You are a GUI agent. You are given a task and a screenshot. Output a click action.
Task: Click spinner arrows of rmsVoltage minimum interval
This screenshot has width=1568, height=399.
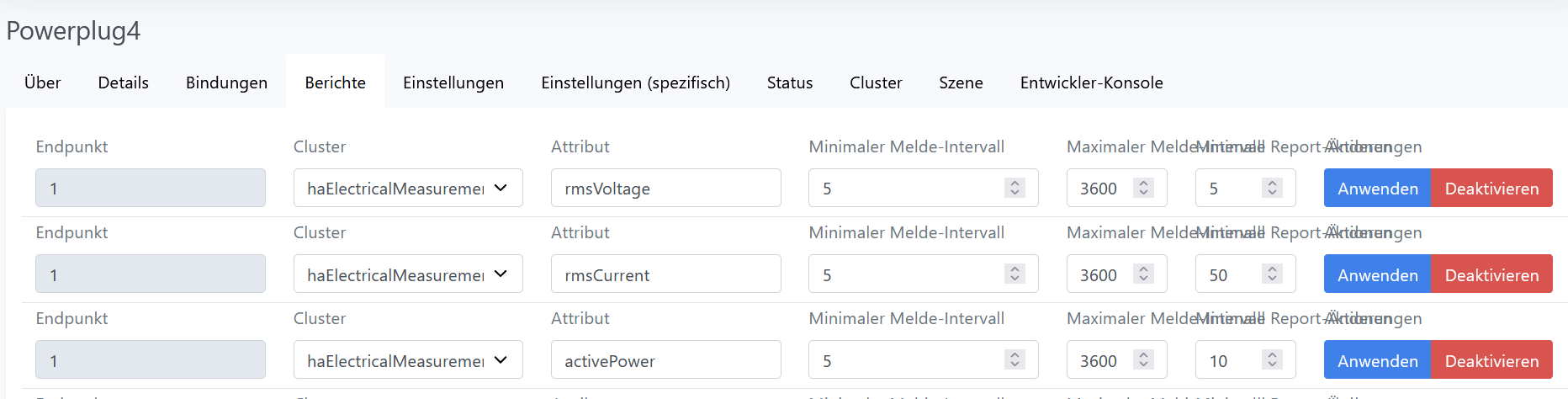click(1014, 188)
